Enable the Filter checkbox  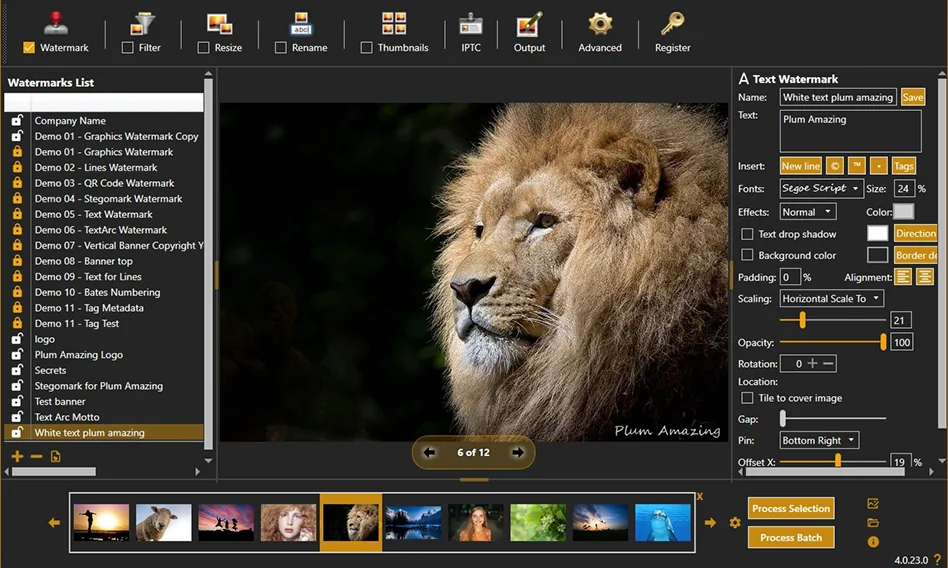(x=128, y=47)
